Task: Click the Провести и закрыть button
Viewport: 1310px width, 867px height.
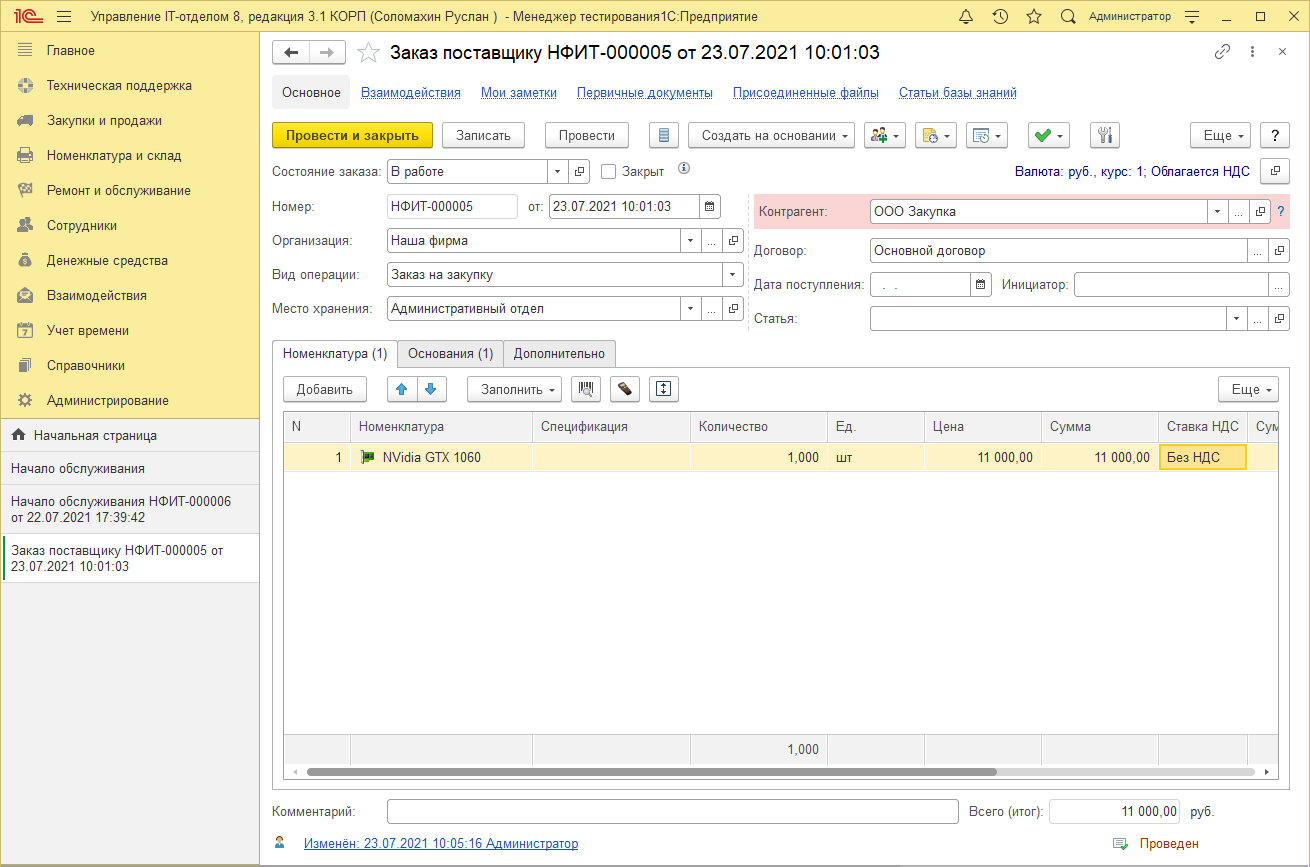Action: (x=352, y=136)
